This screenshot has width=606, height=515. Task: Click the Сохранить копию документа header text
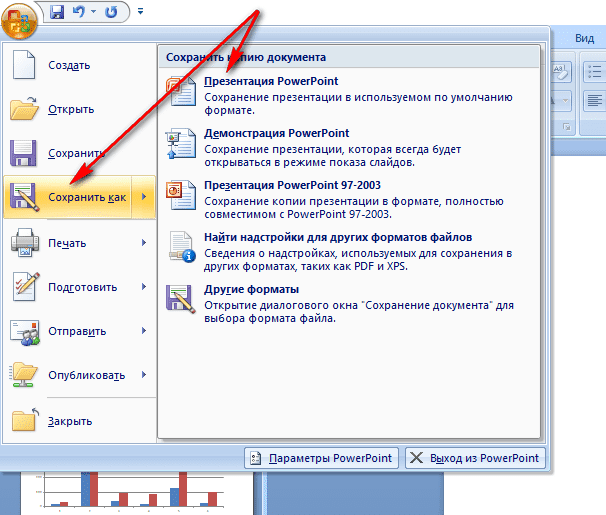[246, 57]
